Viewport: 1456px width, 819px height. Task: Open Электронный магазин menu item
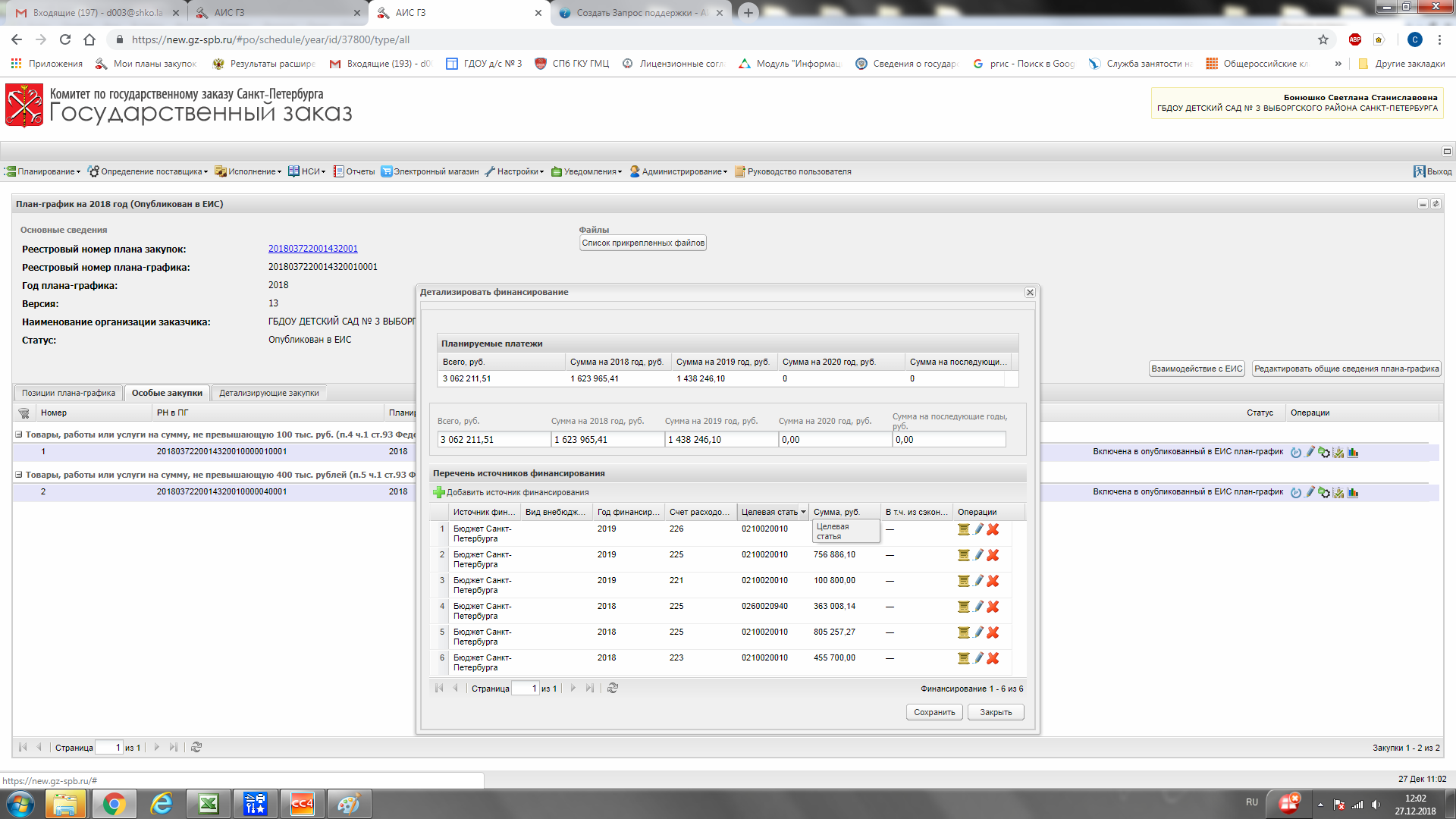[429, 171]
